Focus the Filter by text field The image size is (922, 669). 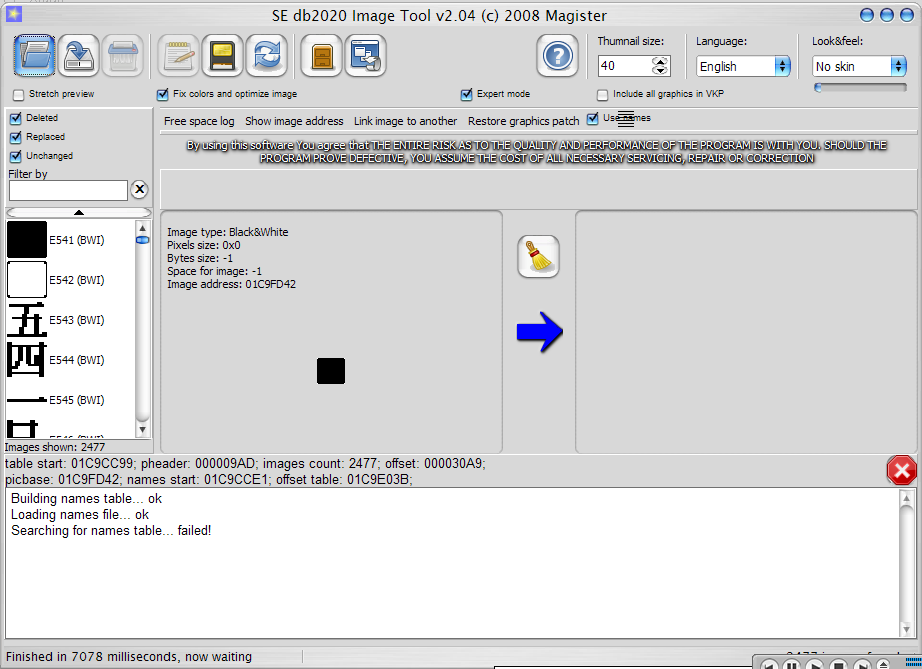[68, 190]
